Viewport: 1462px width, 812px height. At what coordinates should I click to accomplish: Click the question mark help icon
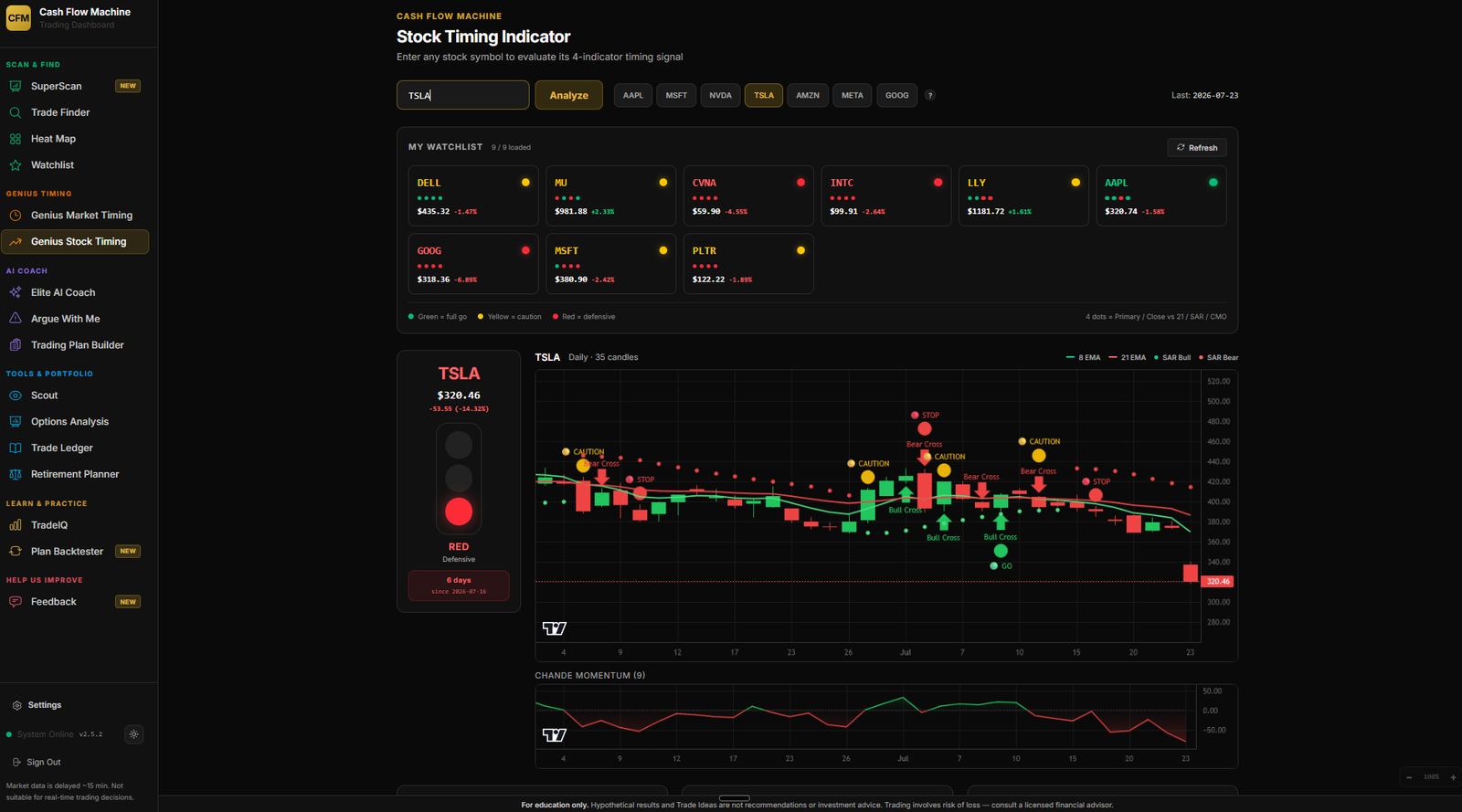[930, 95]
